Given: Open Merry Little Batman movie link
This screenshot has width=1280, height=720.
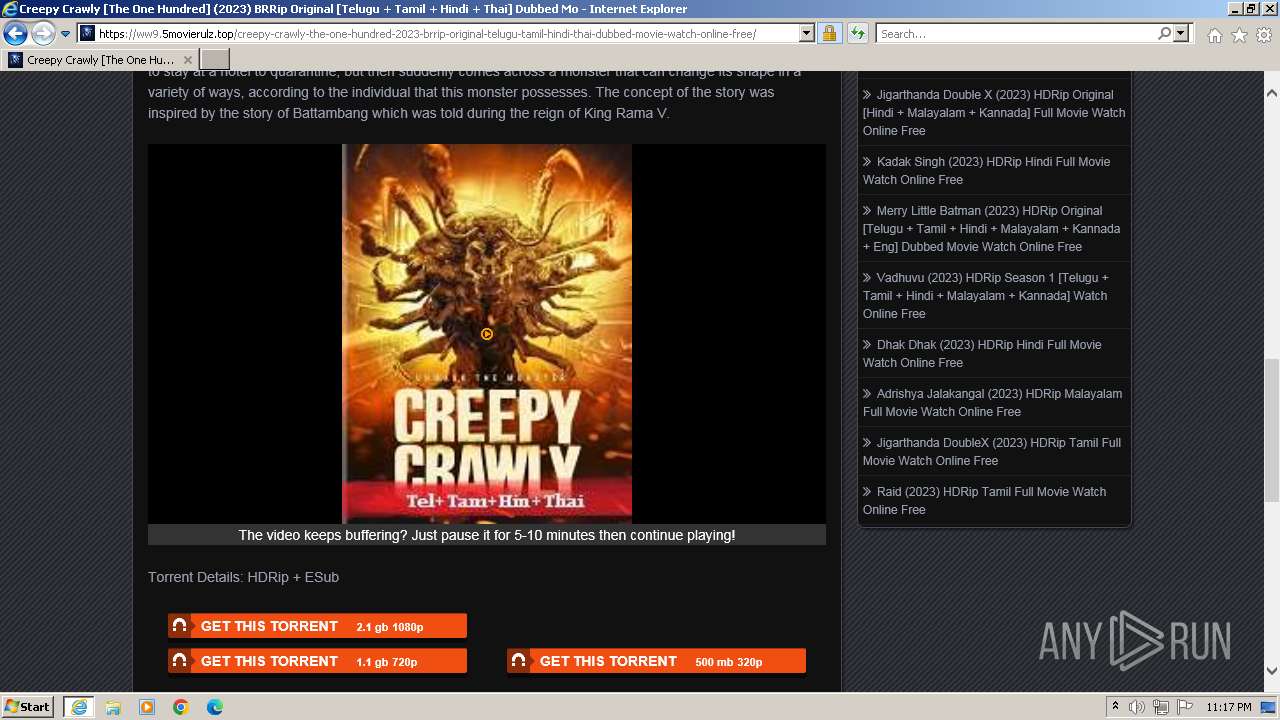Looking at the screenshot, I should tap(991, 229).
